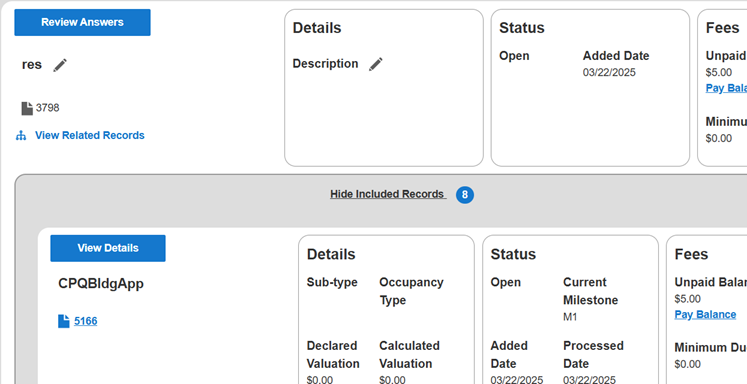The height and width of the screenshot is (384, 747).
Task: Click the Description label in Details card
Action: [x=325, y=64]
